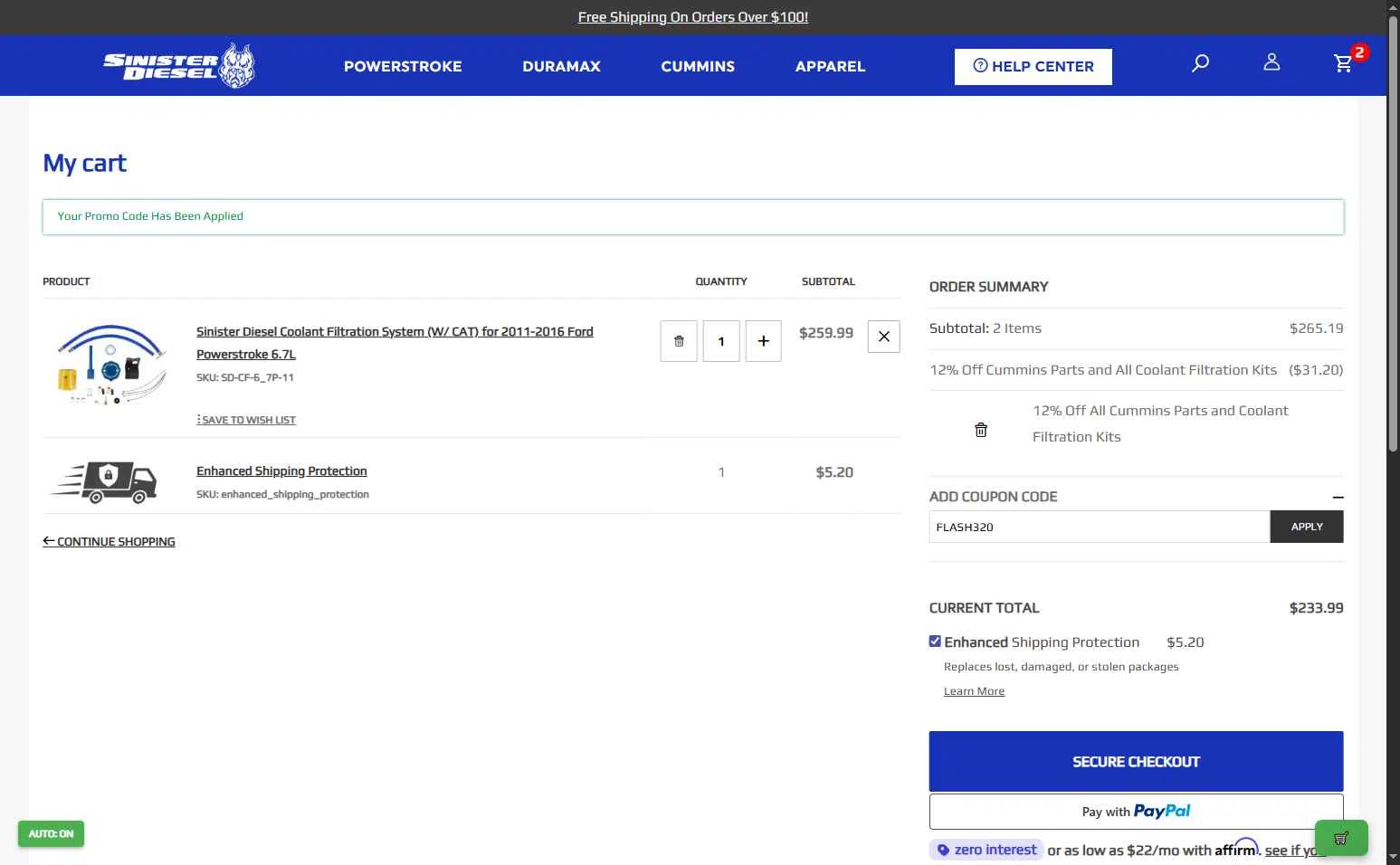Pay with PayPal button

click(1136, 812)
